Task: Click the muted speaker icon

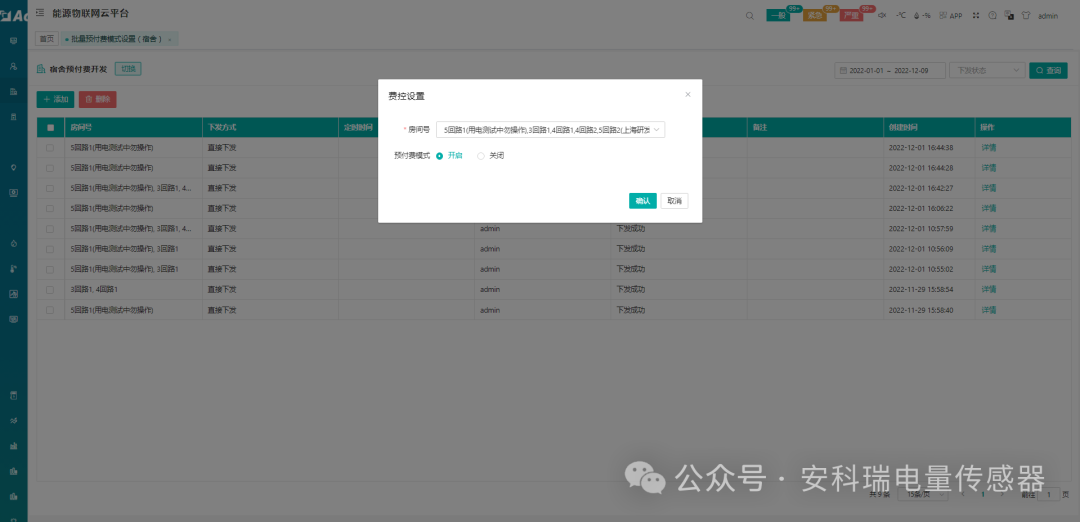Action: pos(882,15)
